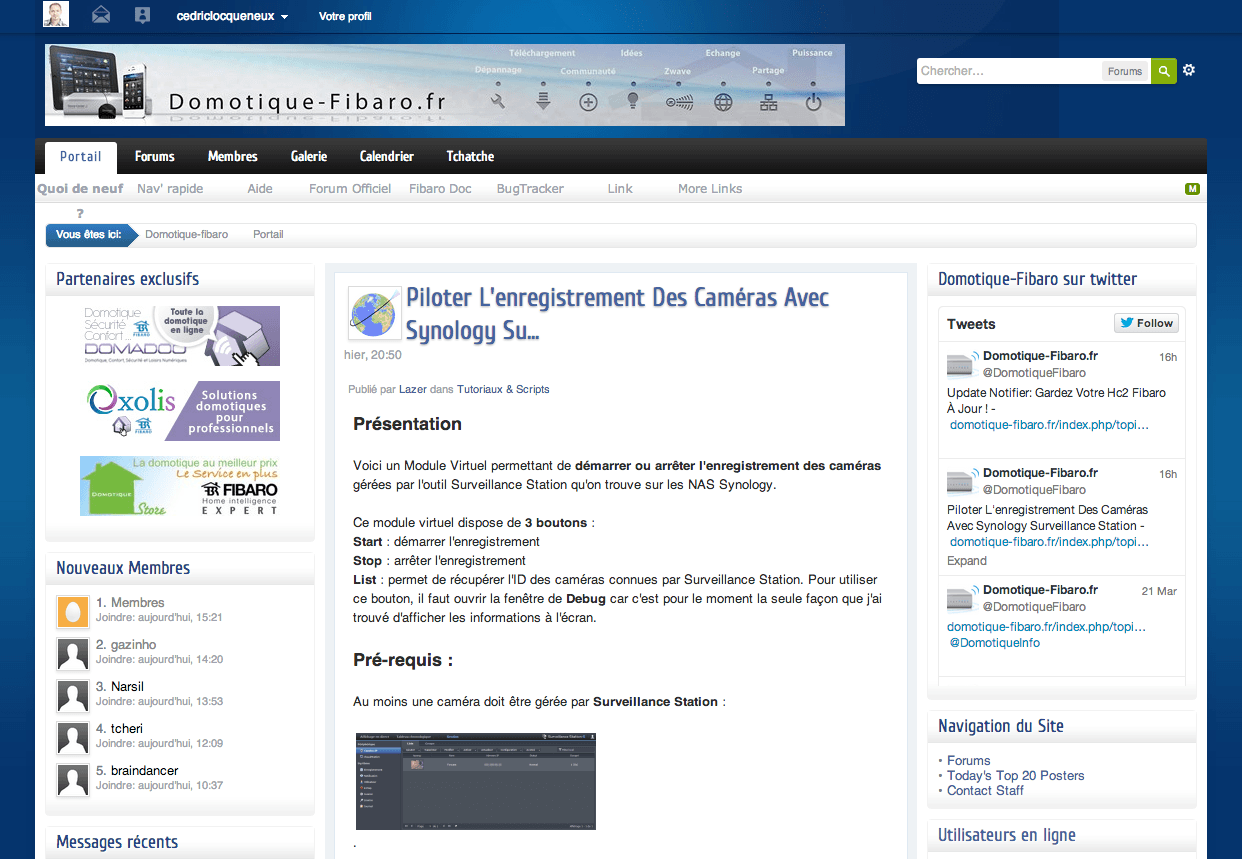Open Votre profil link
This screenshot has height=859, width=1242.
point(345,16)
